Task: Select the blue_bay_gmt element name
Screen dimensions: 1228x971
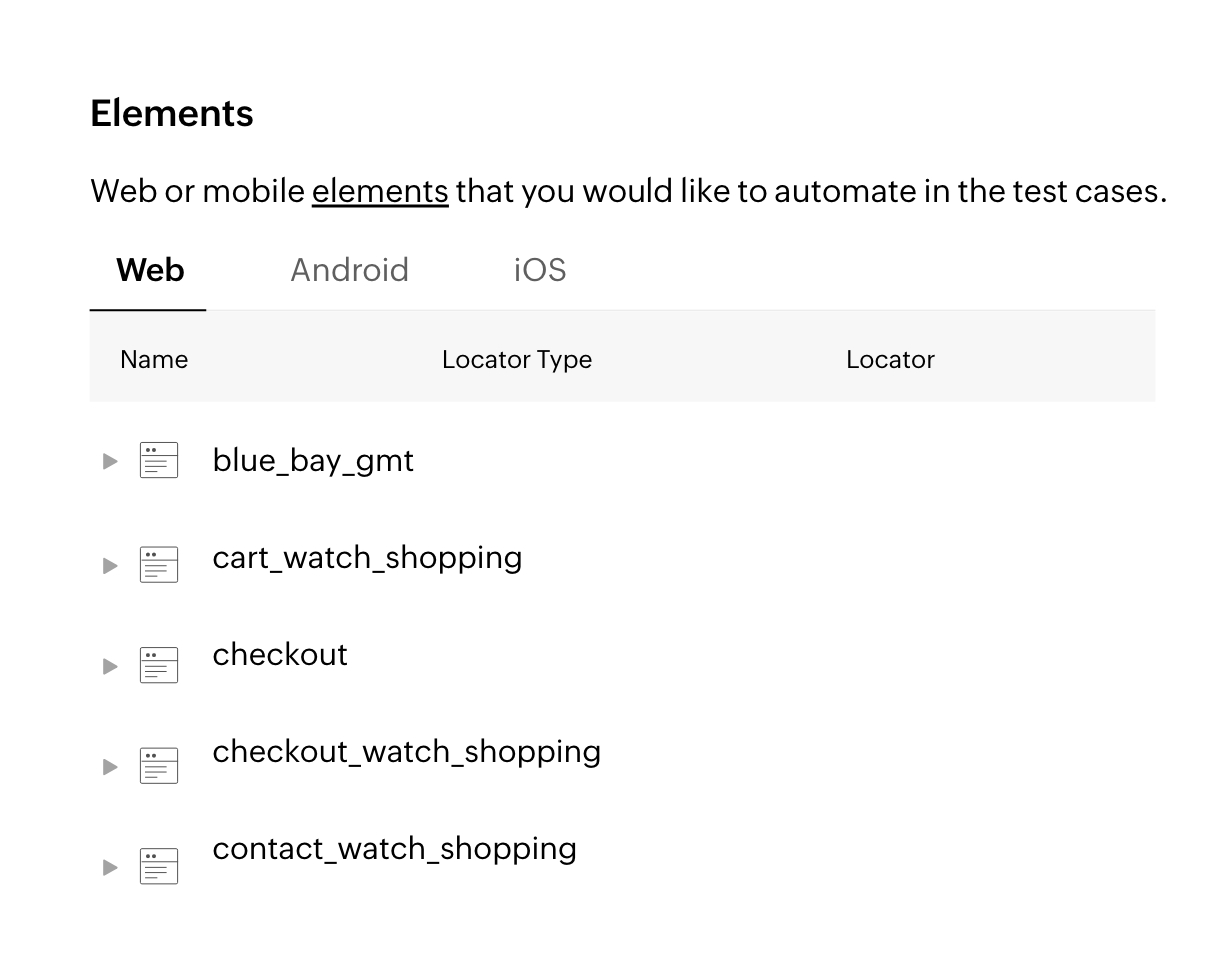Action: coord(313,460)
